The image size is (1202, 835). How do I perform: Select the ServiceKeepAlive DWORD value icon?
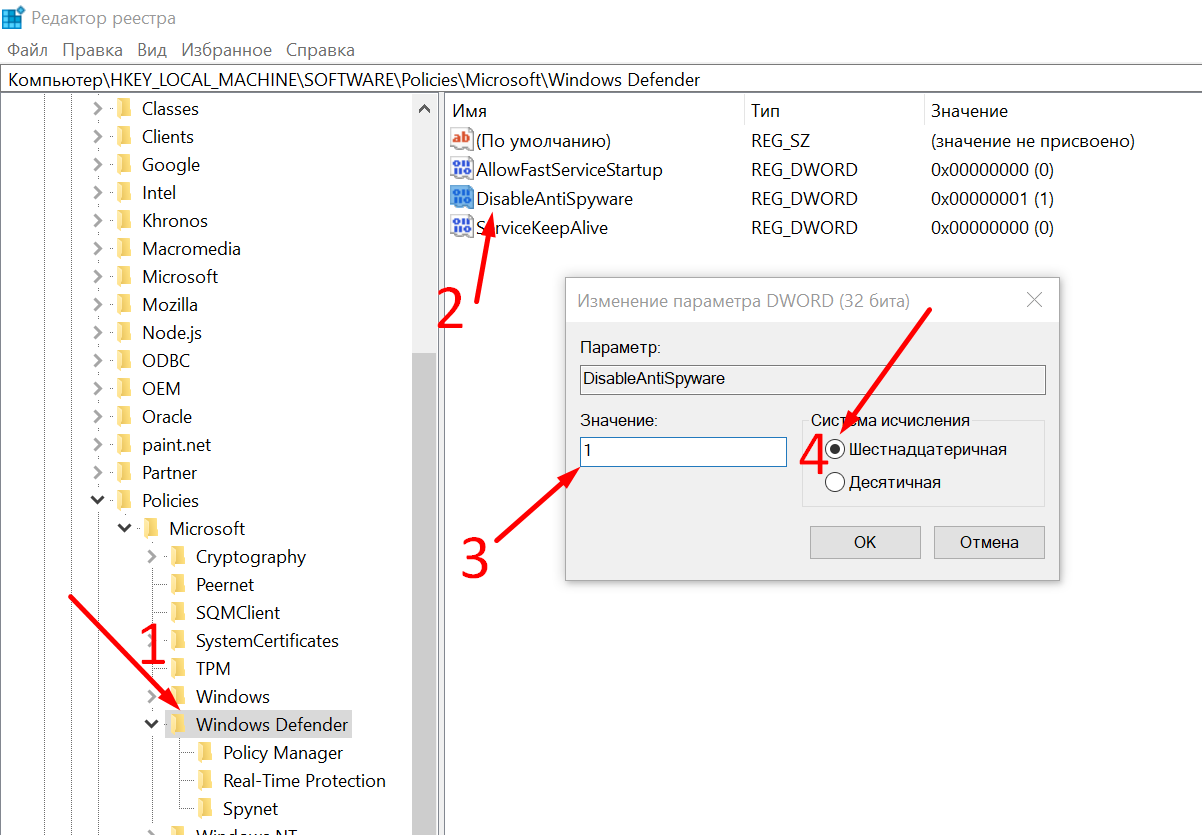[x=461, y=227]
